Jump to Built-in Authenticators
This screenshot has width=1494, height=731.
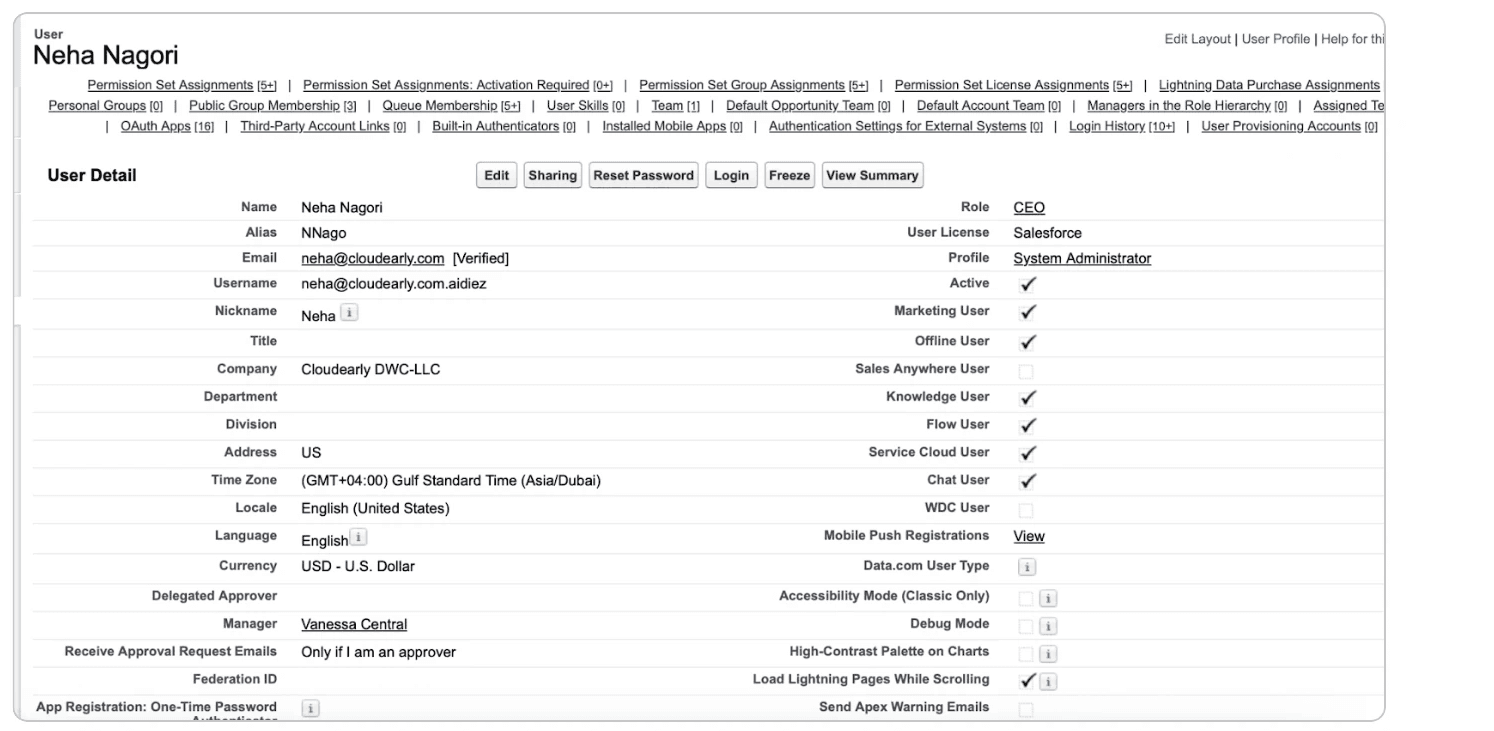click(504, 126)
